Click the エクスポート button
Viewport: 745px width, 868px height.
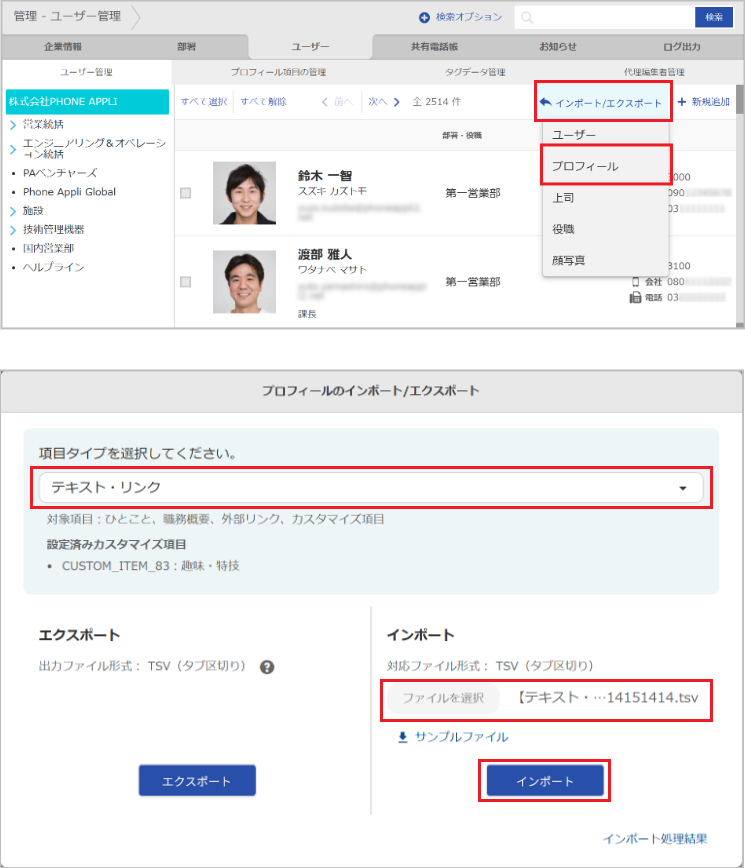(x=197, y=781)
